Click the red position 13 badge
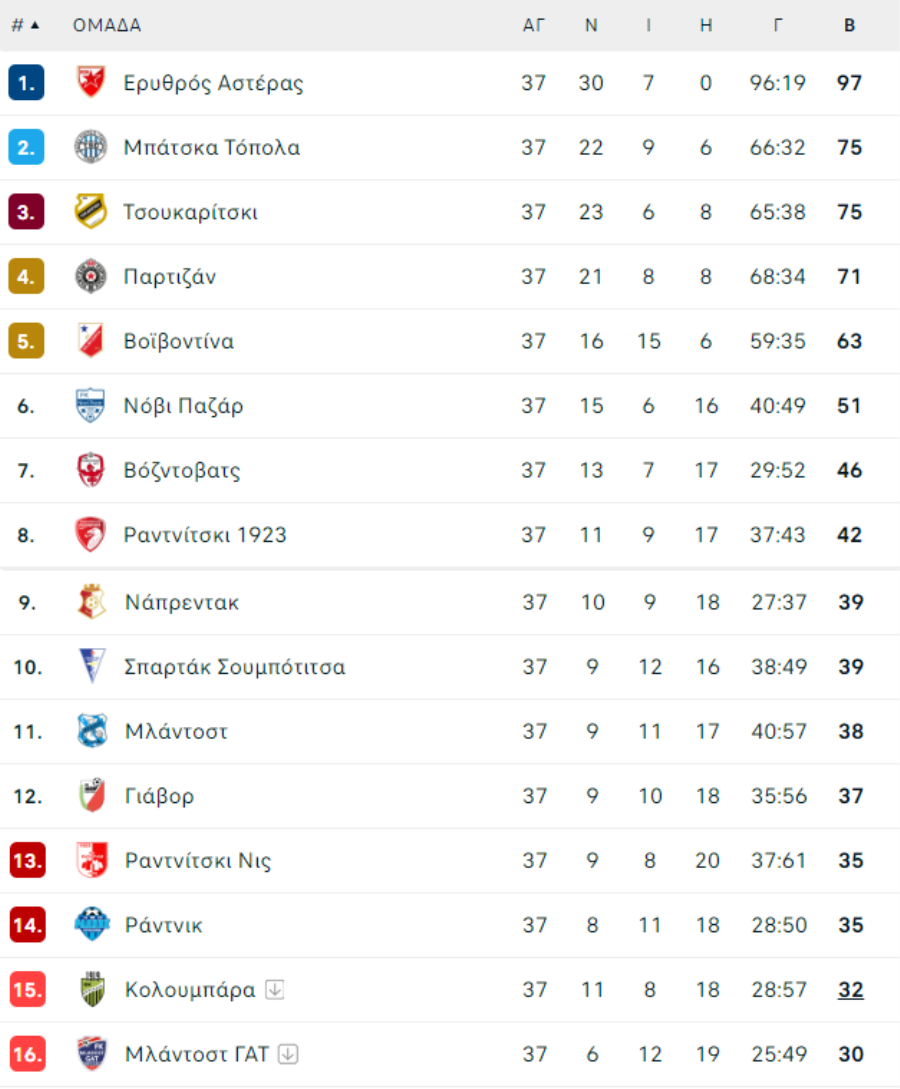 [x=28, y=860]
